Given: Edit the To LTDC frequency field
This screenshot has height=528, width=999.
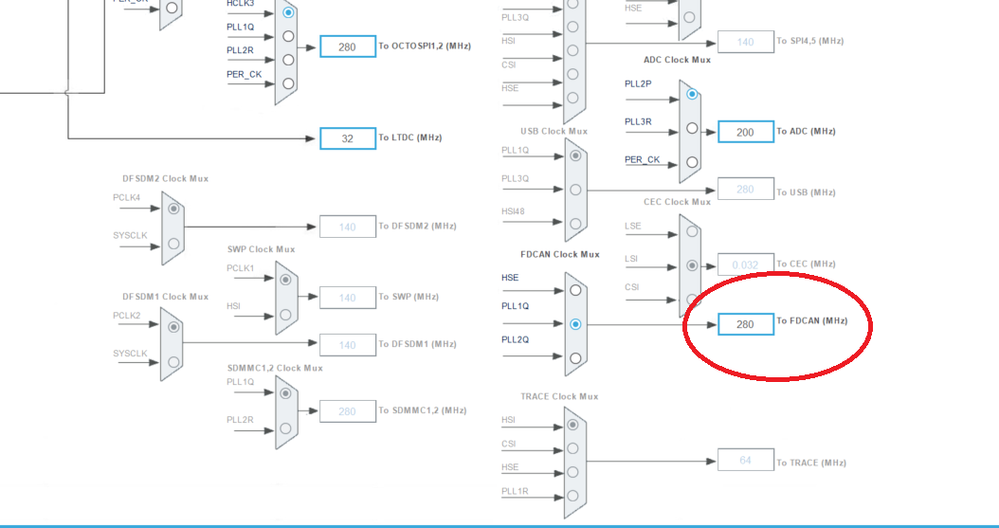Looking at the screenshot, I should click(x=347, y=138).
